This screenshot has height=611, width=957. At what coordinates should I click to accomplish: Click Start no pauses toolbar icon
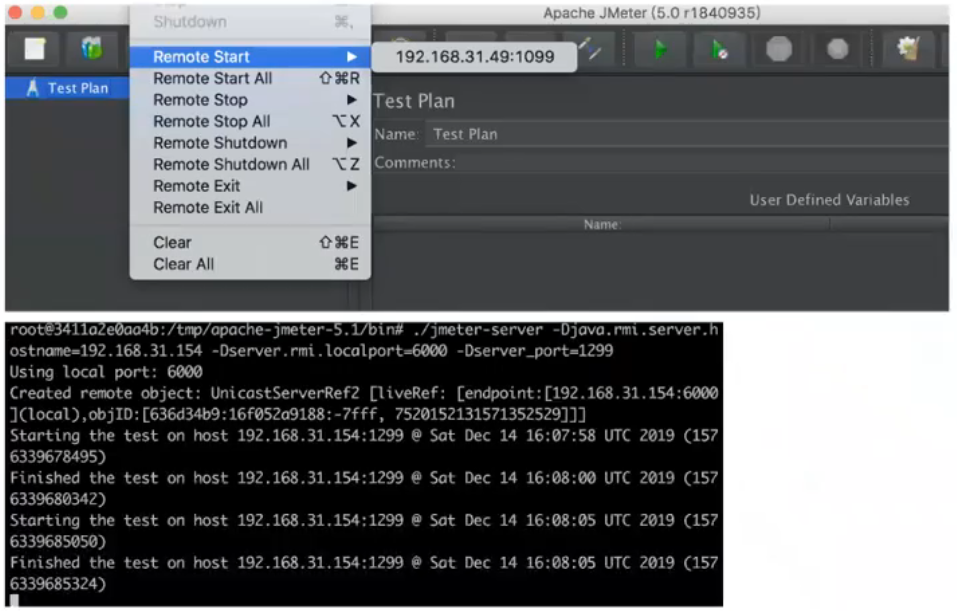tap(720, 49)
